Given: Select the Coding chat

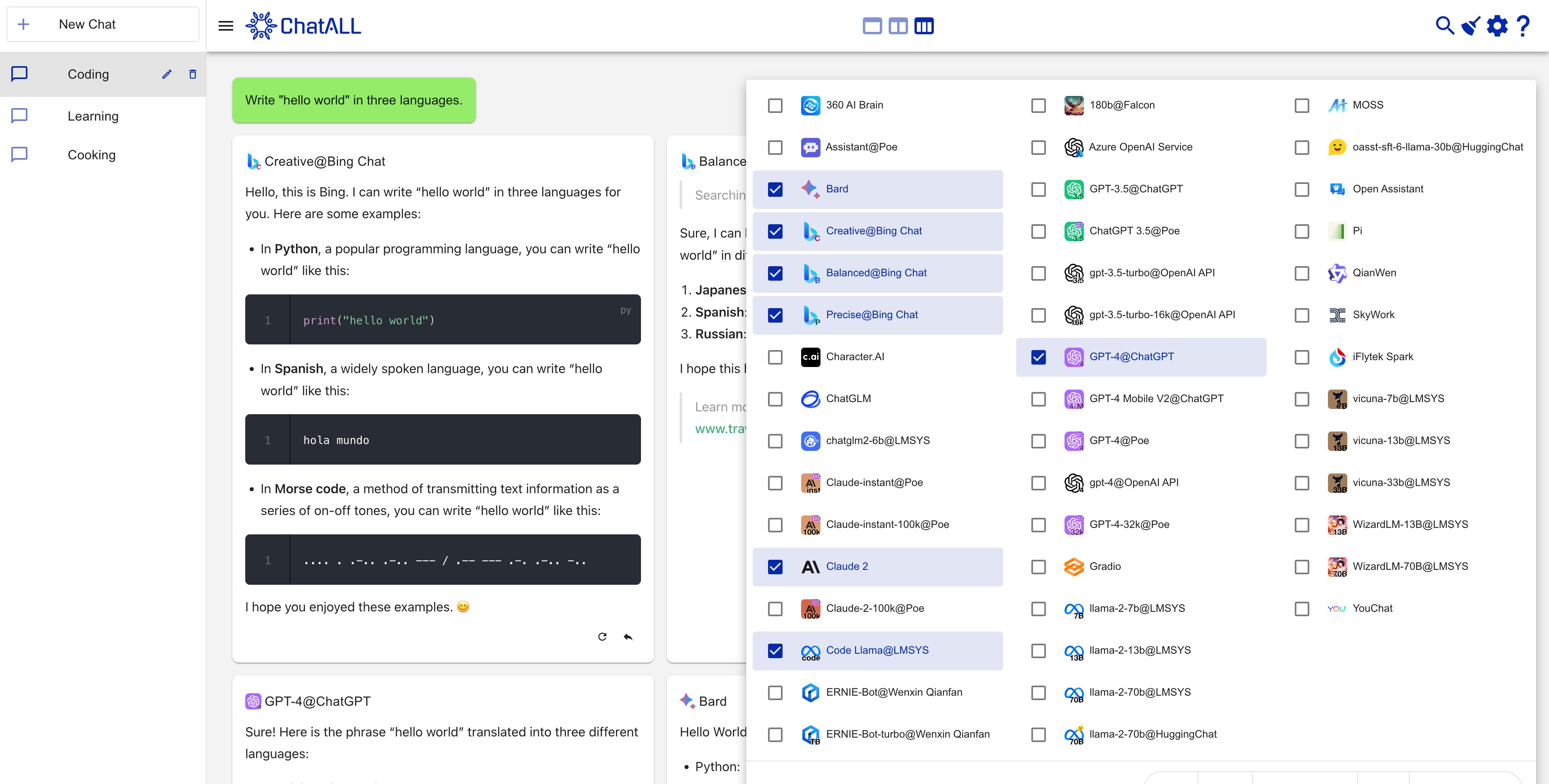Looking at the screenshot, I should click(x=103, y=74).
